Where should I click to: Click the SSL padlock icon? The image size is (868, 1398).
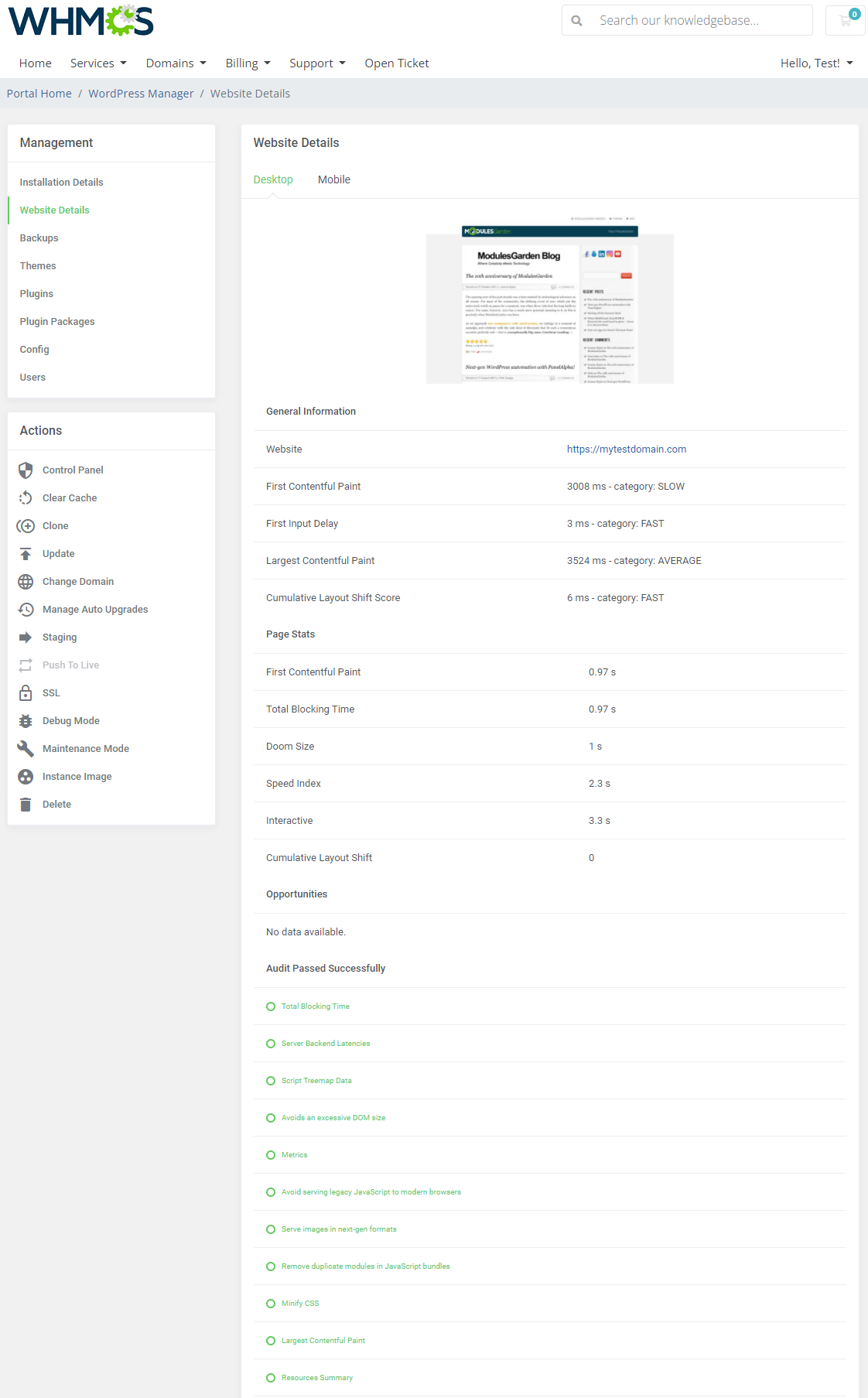click(26, 693)
